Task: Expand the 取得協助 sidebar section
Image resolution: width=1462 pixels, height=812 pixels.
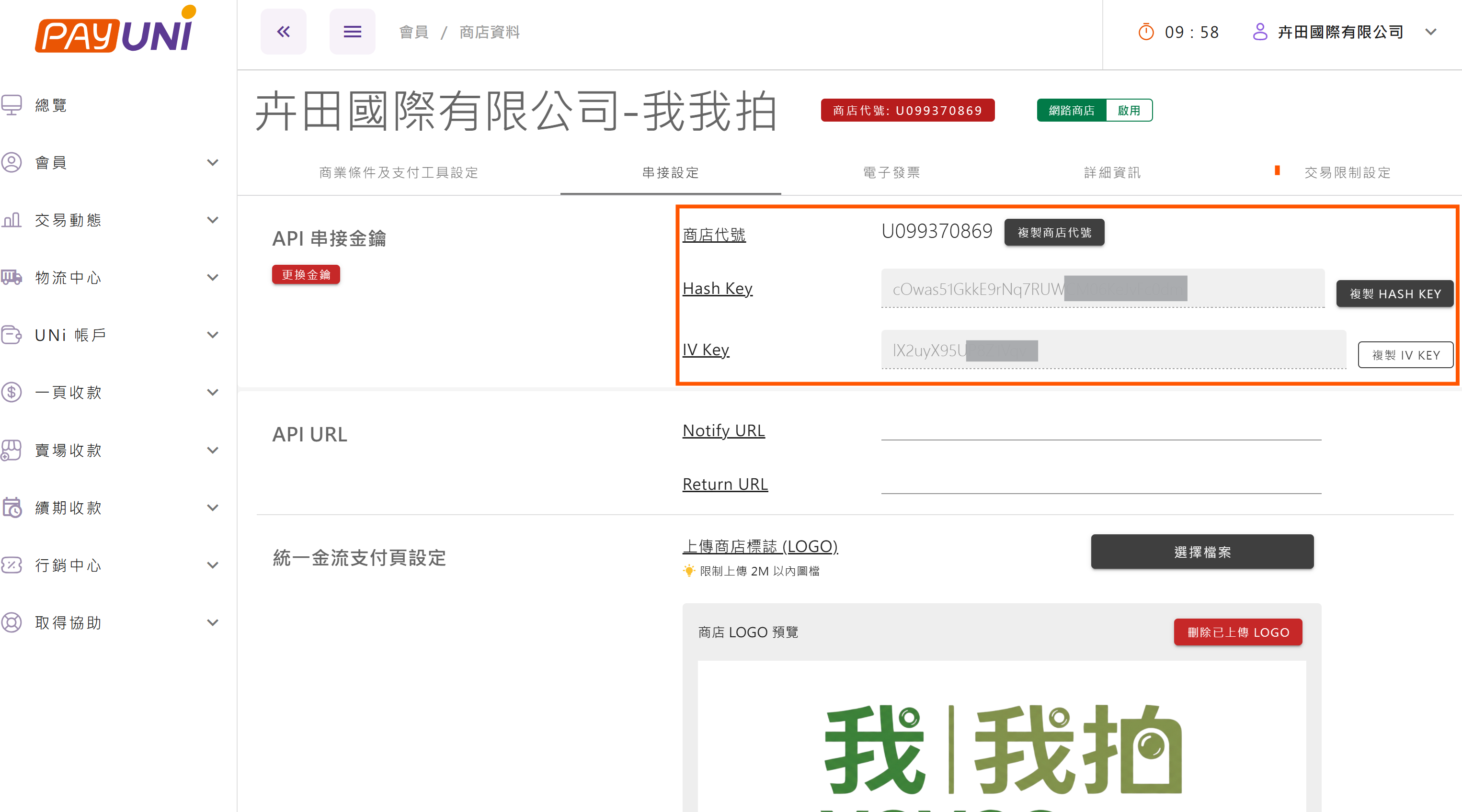Action: (213, 622)
